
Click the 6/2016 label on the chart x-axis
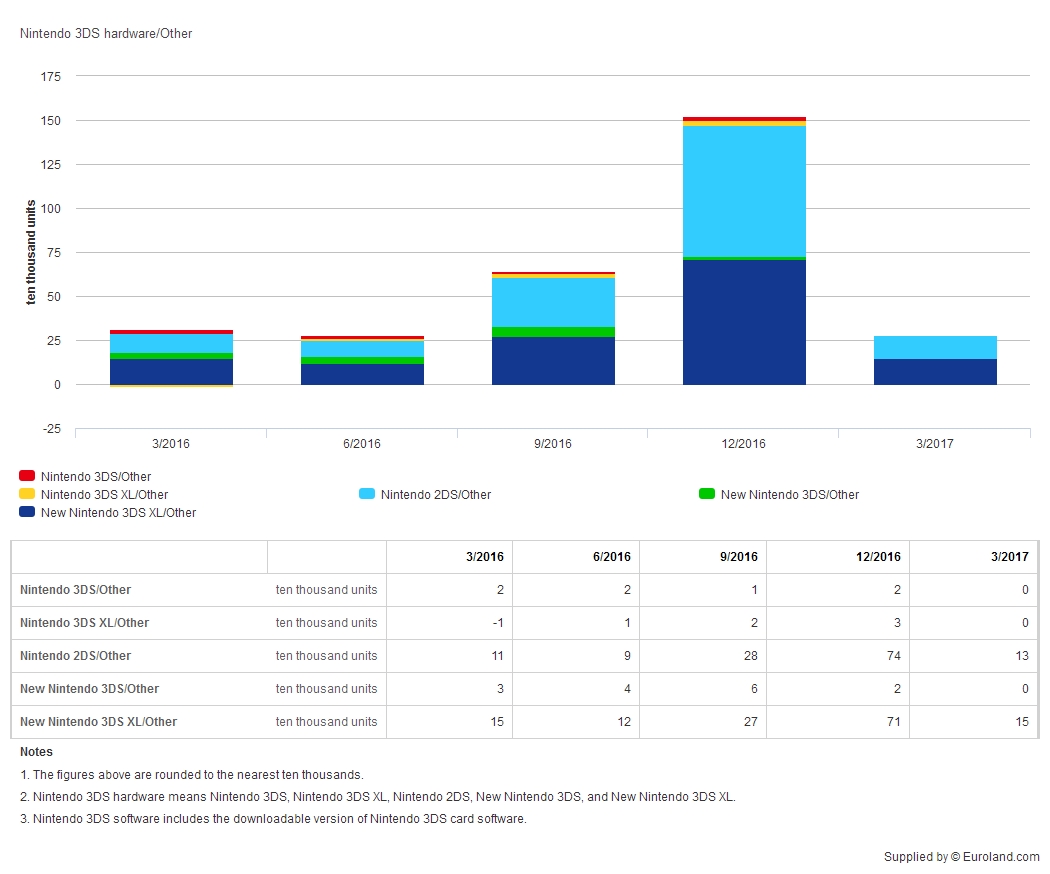[x=362, y=443]
